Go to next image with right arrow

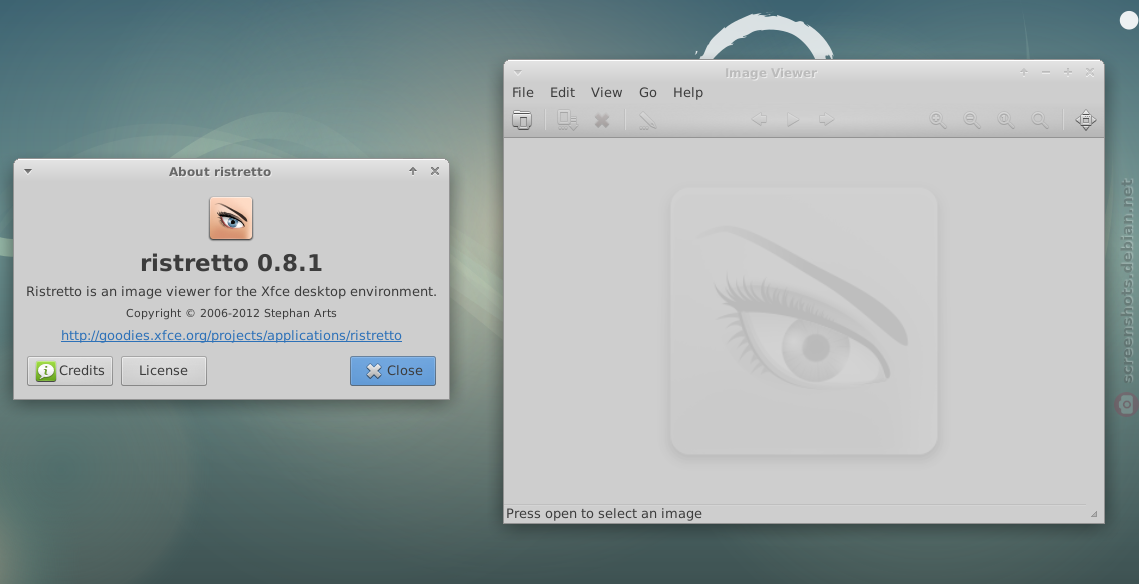pyautogui.click(x=826, y=119)
